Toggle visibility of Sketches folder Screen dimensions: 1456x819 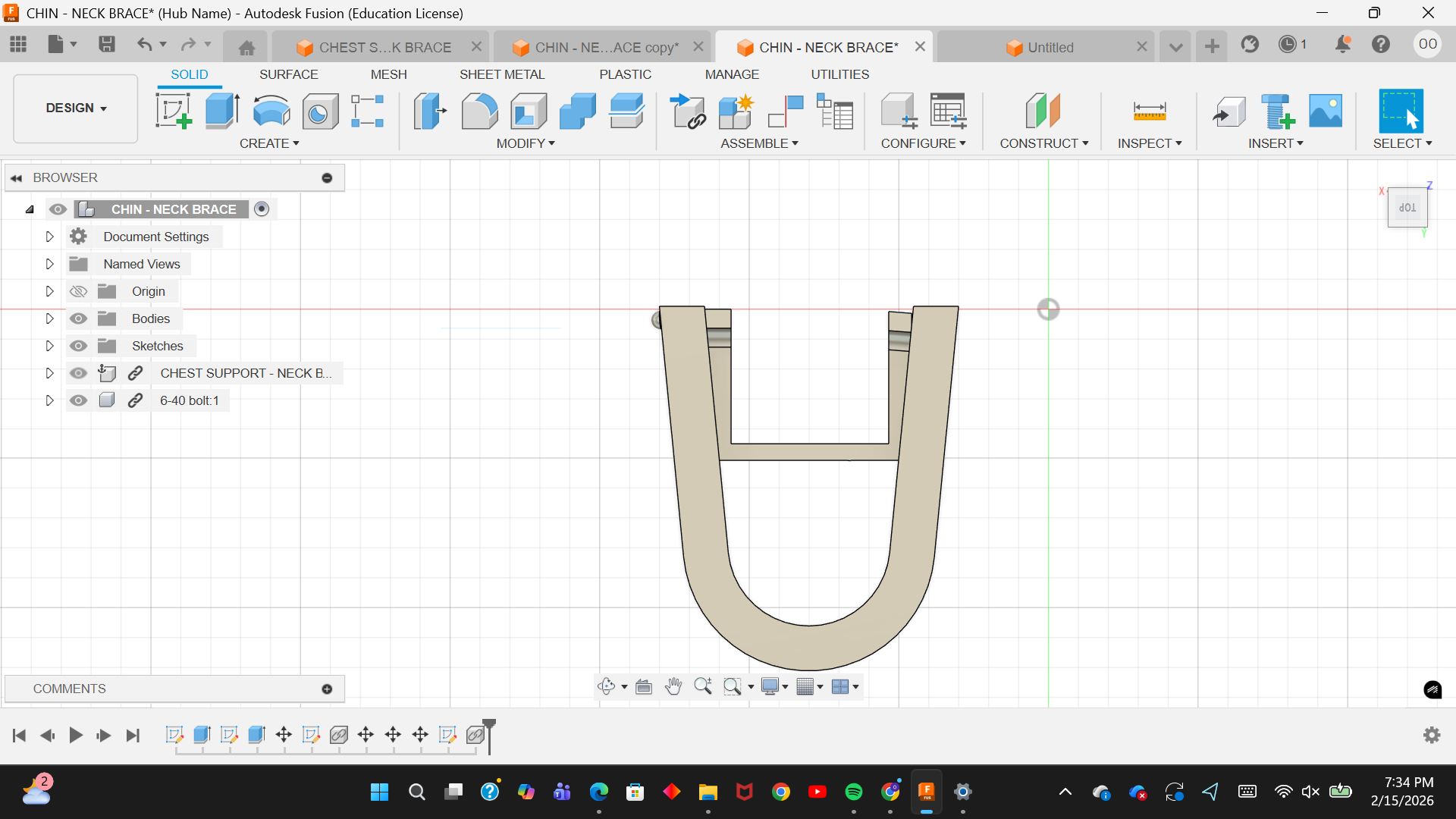pyautogui.click(x=78, y=346)
